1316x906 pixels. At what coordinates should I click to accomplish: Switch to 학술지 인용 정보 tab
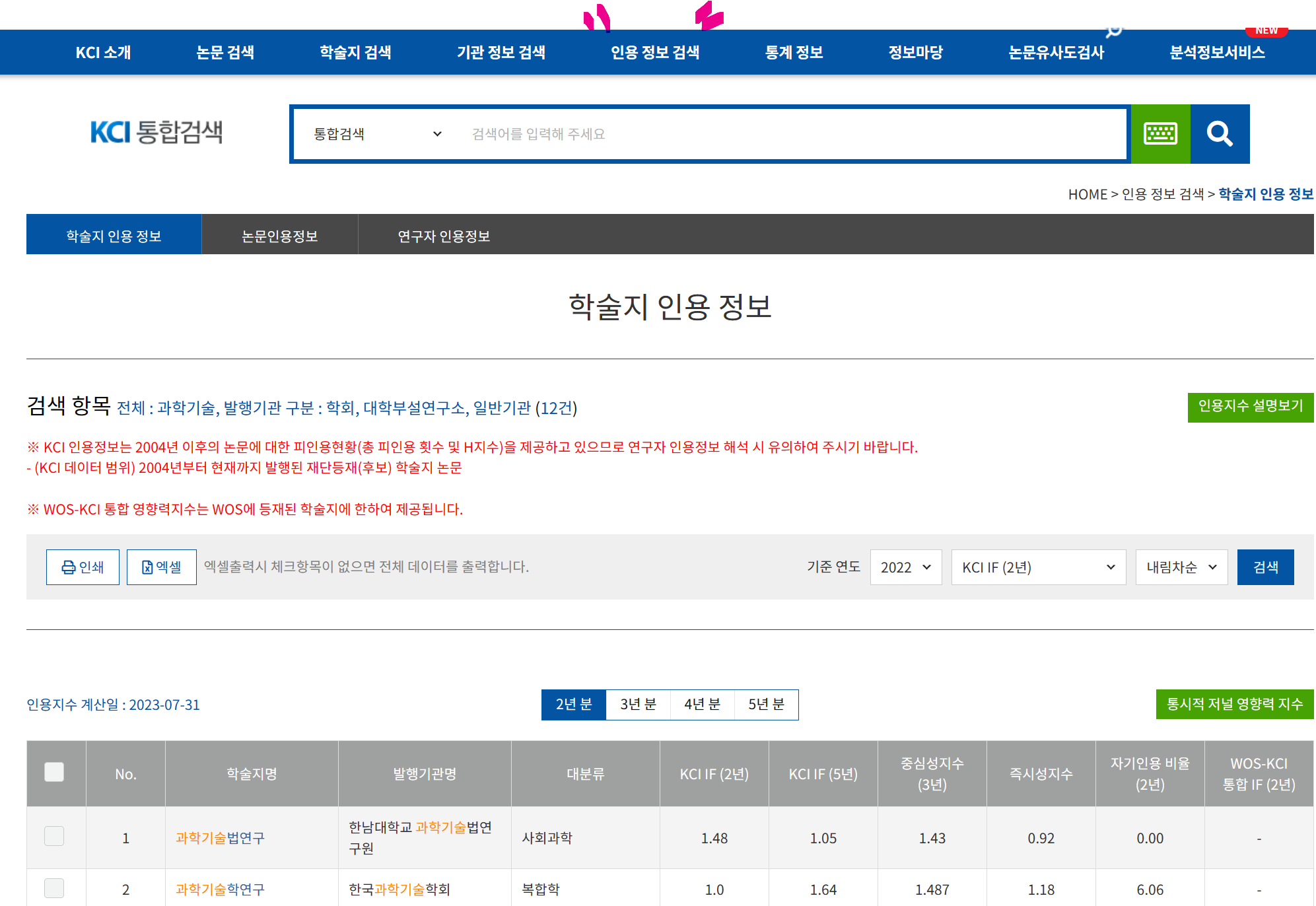click(114, 234)
